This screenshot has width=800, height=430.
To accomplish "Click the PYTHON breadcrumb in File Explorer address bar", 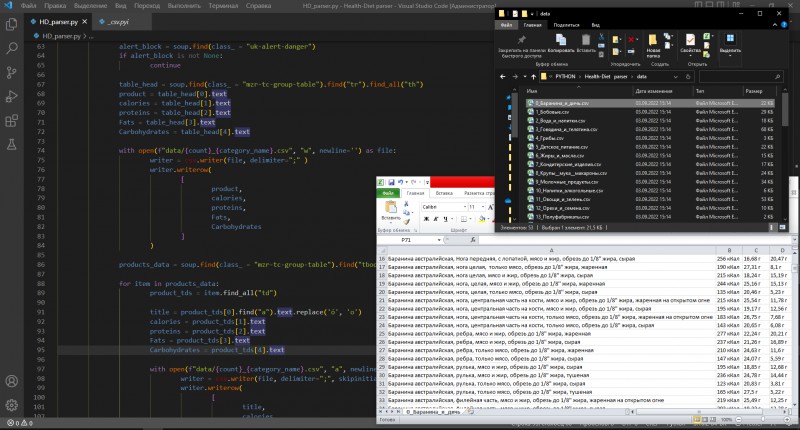I will click(565, 77).
